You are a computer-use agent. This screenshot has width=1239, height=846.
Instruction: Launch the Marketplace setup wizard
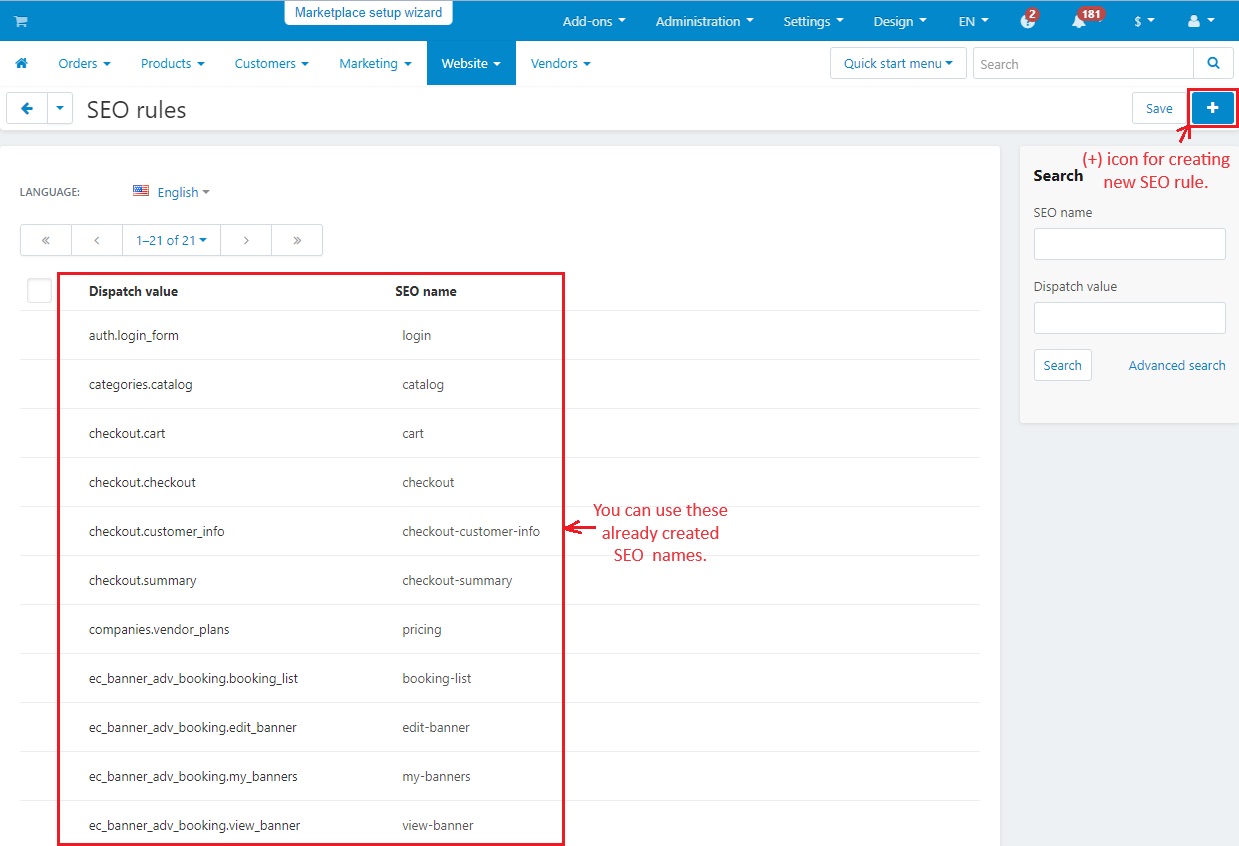pos(368,13)
